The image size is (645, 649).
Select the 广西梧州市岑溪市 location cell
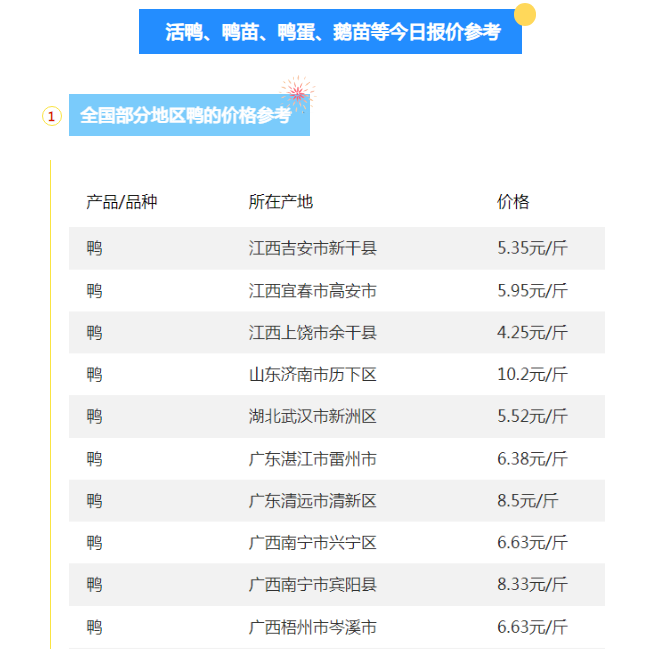click(312, 628)
